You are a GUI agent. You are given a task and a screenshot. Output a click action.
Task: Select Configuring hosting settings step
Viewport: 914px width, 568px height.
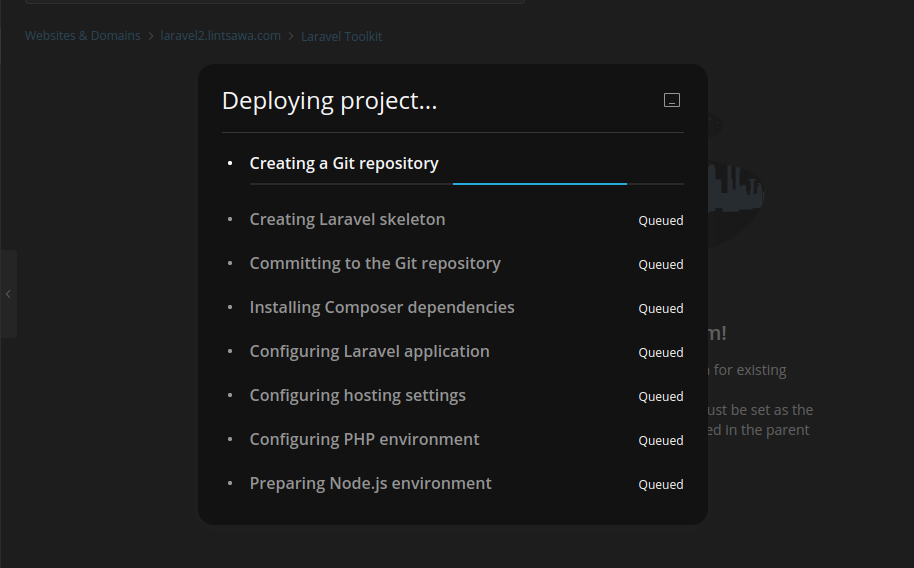click(x=357, y=395)
